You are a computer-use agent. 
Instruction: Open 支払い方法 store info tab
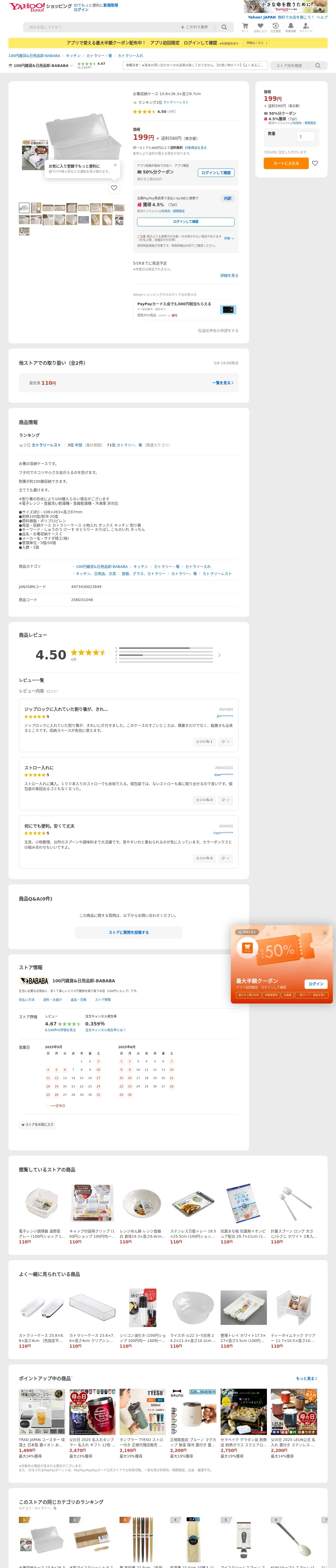(x=27, y=1000)
